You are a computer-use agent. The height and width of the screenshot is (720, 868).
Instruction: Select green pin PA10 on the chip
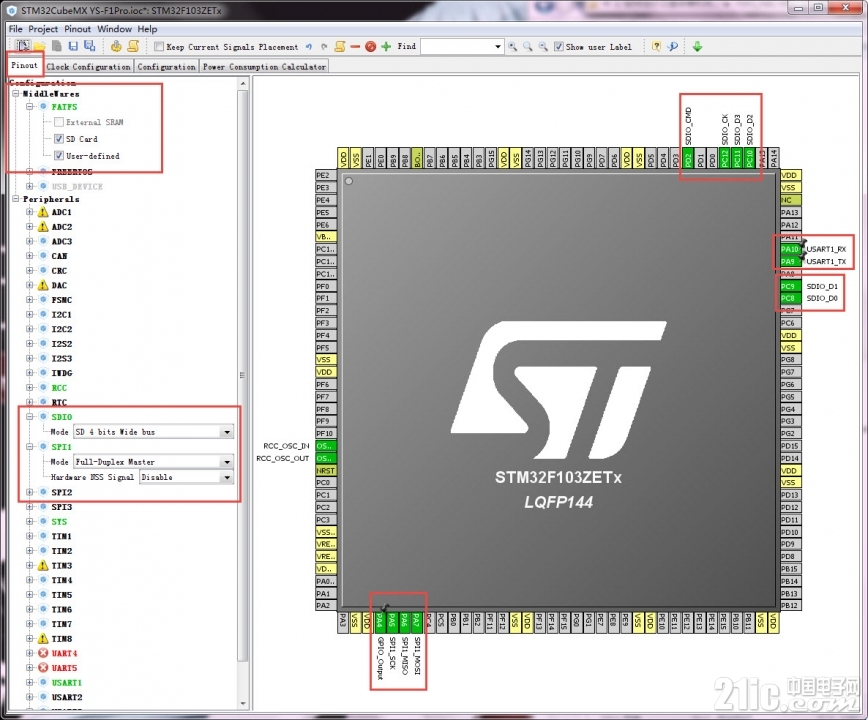(790, 249)
